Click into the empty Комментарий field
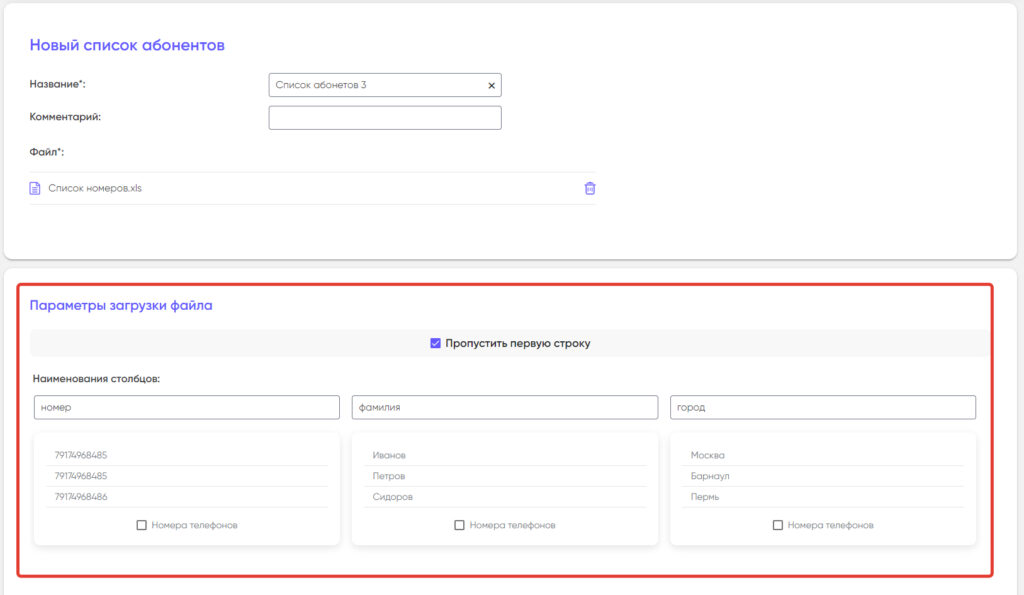The width and height of the screenshot is (1024, 595). (x=385, y=117)
